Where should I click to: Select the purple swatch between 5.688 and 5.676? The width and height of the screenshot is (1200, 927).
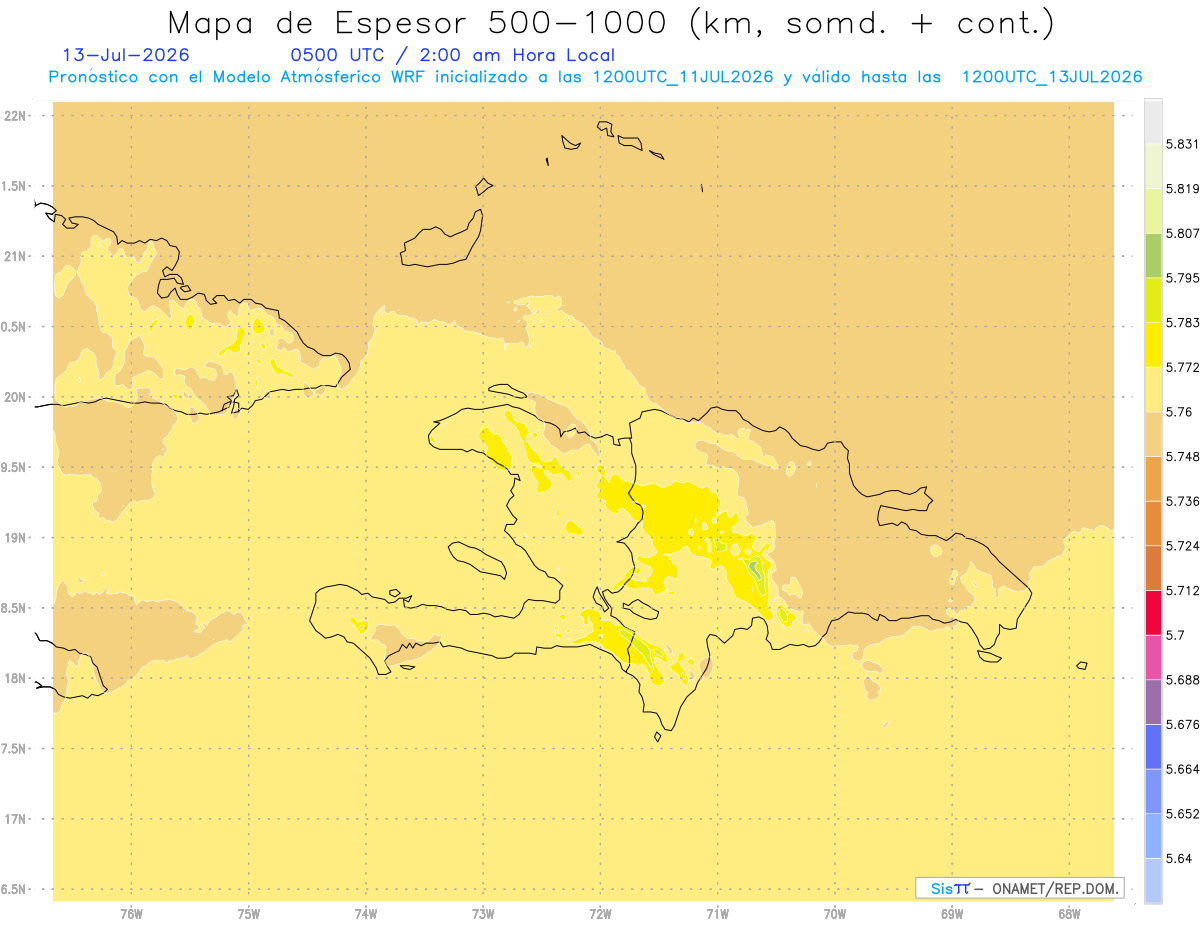[x=1153, y=702]
